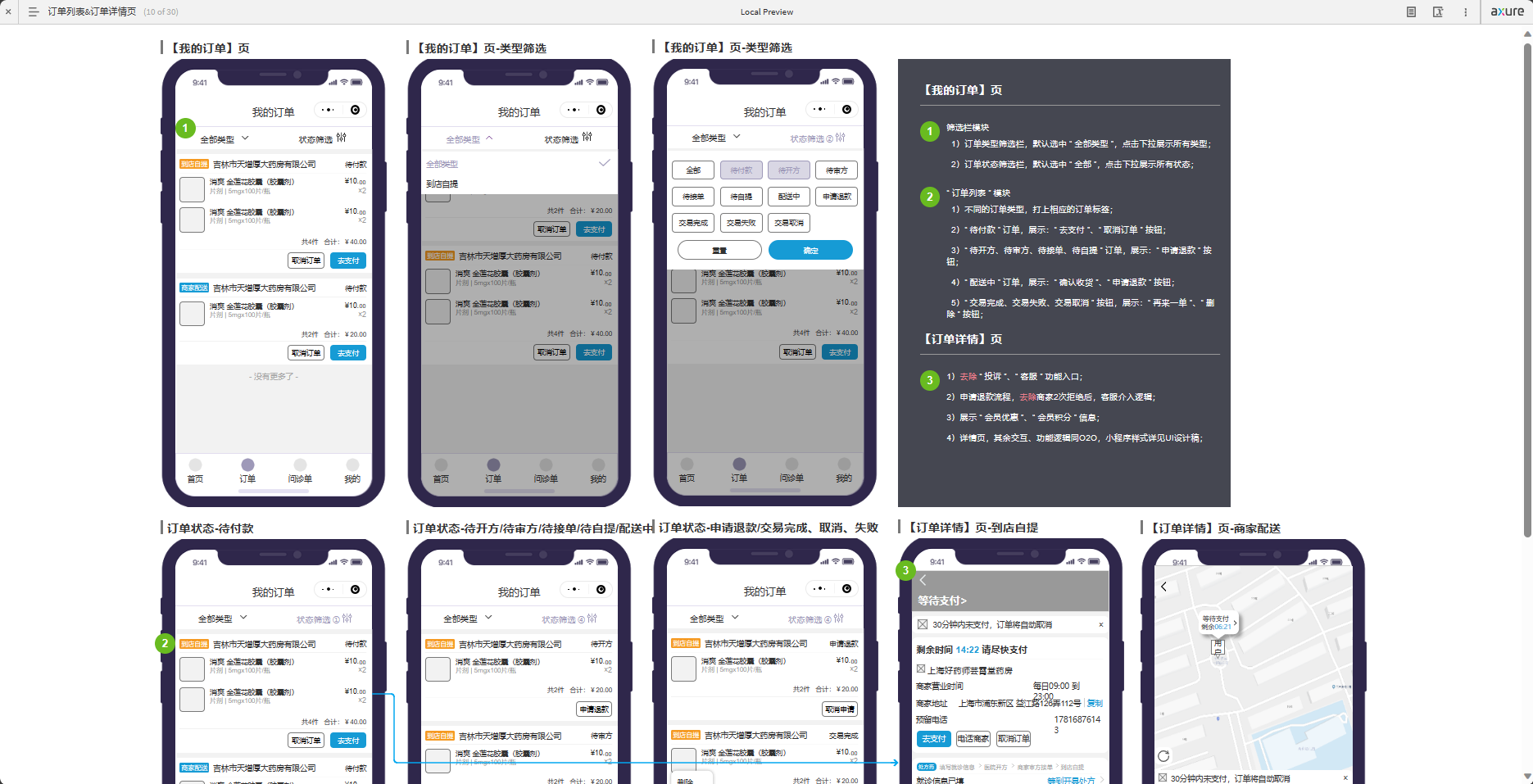Click 到店自提 orange tag in first order card
Viewport: 1533px width, 784px height.
point(194,164)
